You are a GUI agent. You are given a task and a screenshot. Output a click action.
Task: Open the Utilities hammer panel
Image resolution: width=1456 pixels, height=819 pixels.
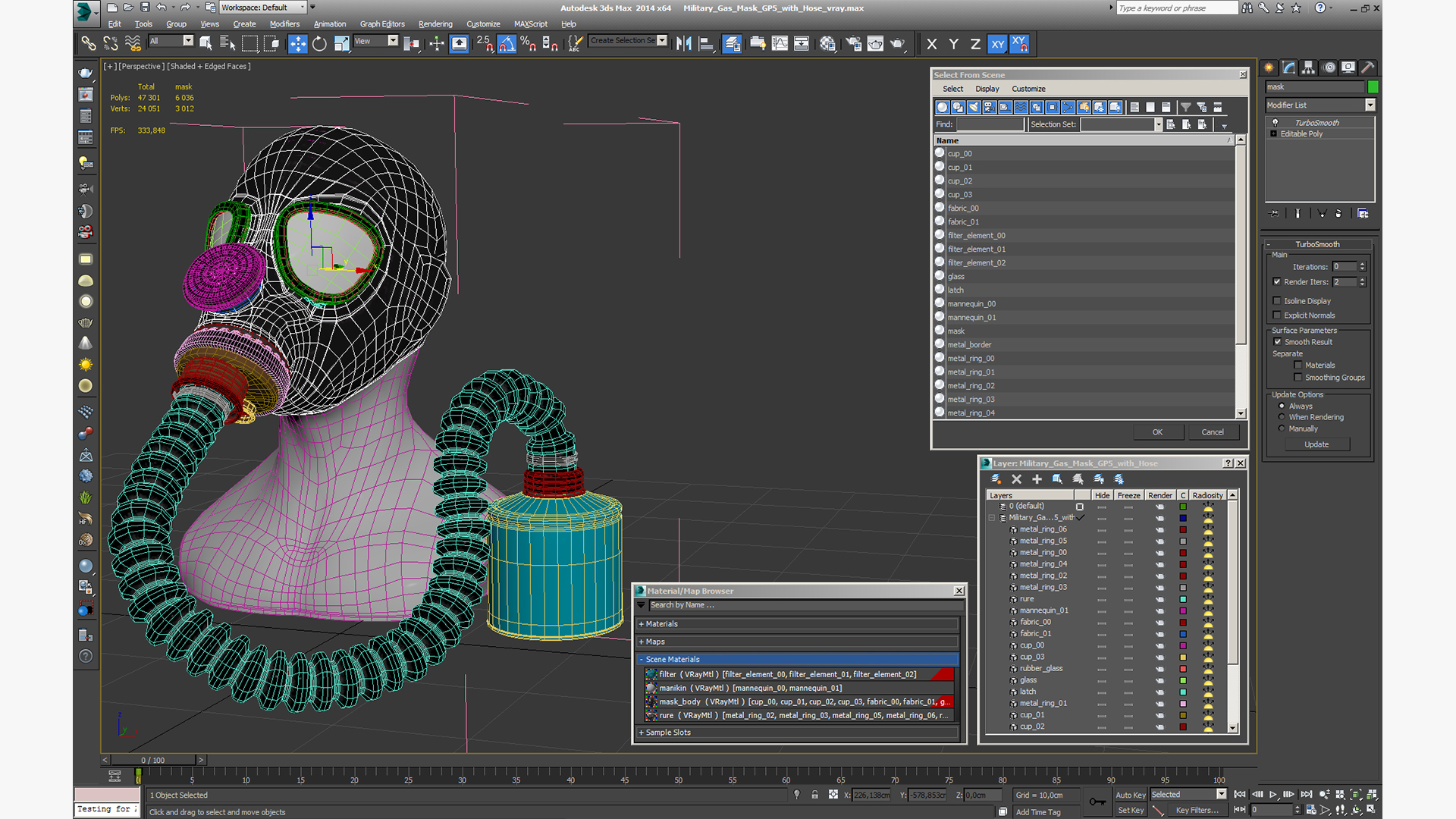(x=1368, y=67)
